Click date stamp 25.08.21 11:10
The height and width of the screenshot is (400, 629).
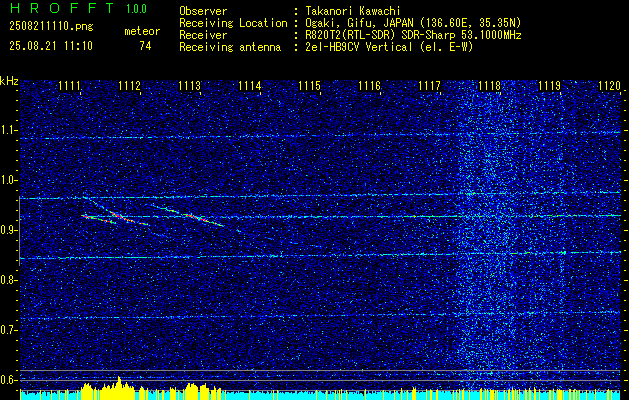(51, 46)
